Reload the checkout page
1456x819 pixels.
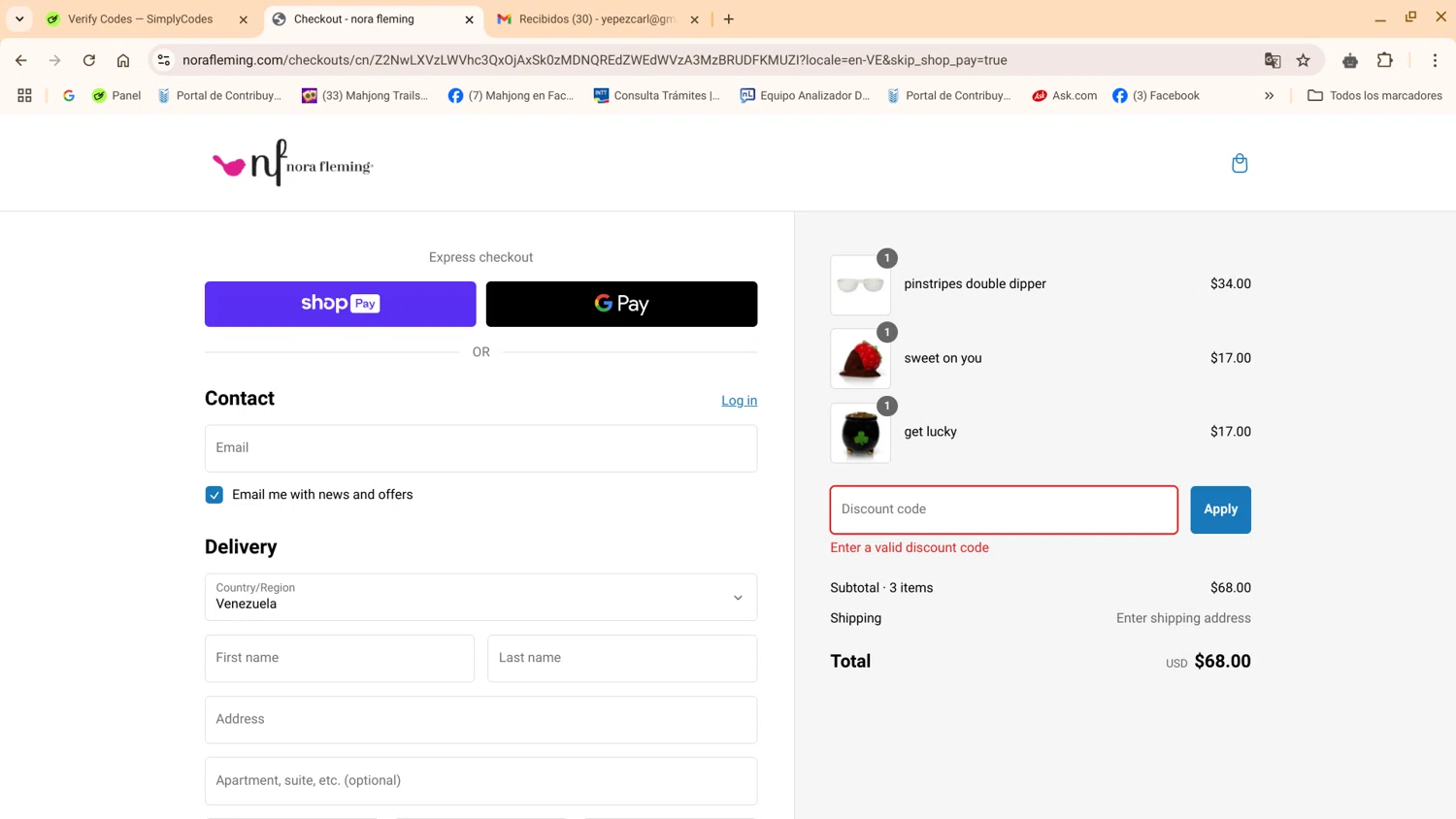pyautogui.click(x=89, y=60)
